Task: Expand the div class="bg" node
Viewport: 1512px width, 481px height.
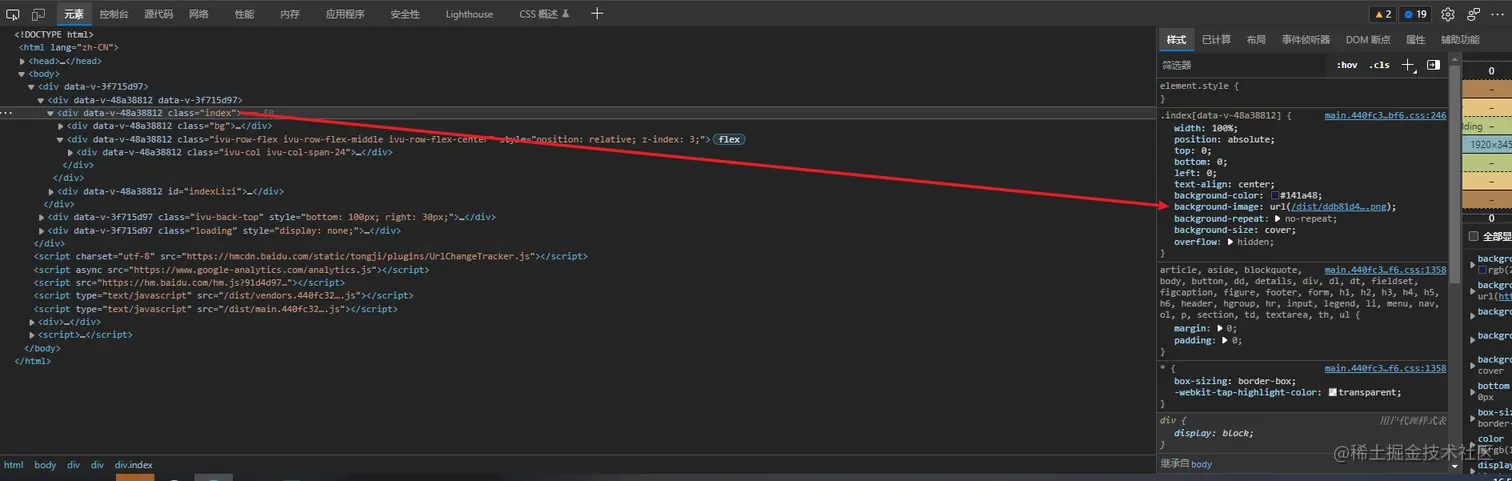Action: point(61,126)
